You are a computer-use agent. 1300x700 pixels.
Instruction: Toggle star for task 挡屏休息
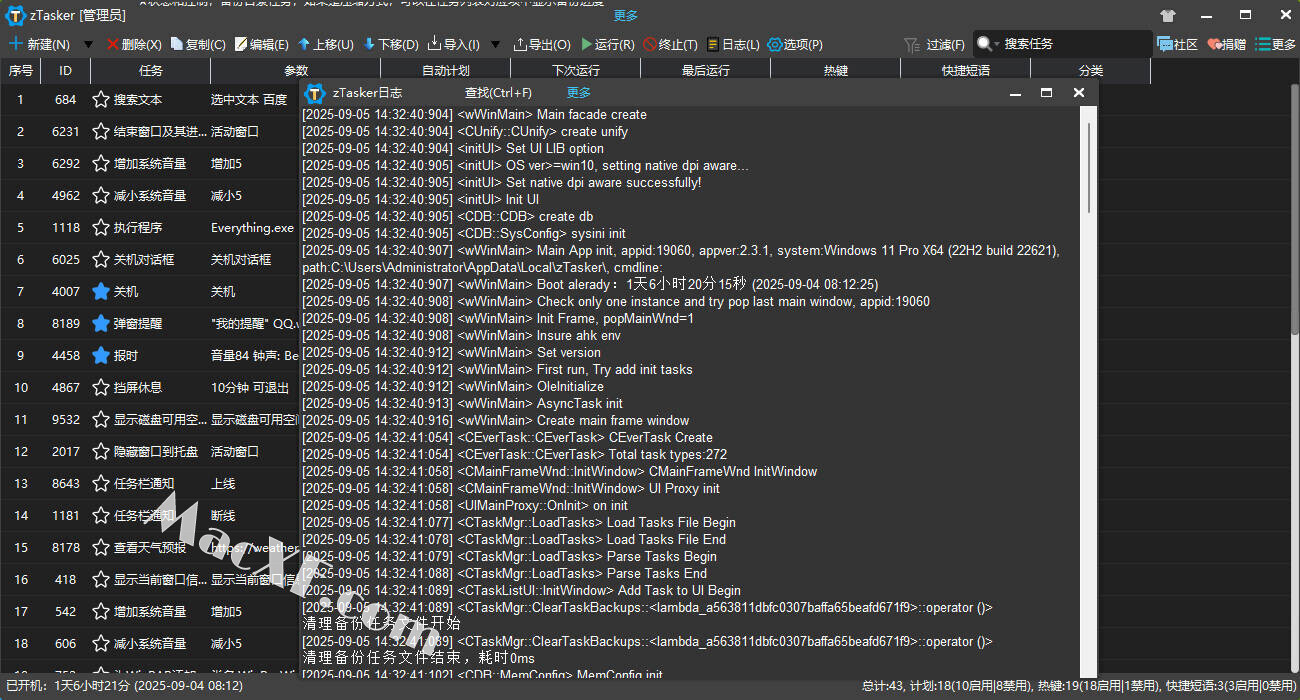(x=100, y=388)
